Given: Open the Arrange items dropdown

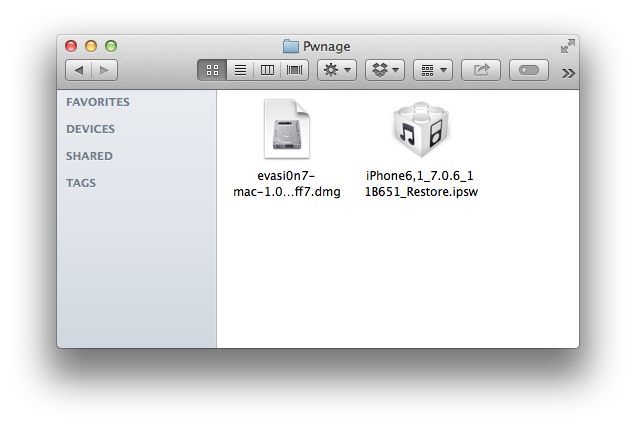Looking at the screenshot, I should pos(432,70).
